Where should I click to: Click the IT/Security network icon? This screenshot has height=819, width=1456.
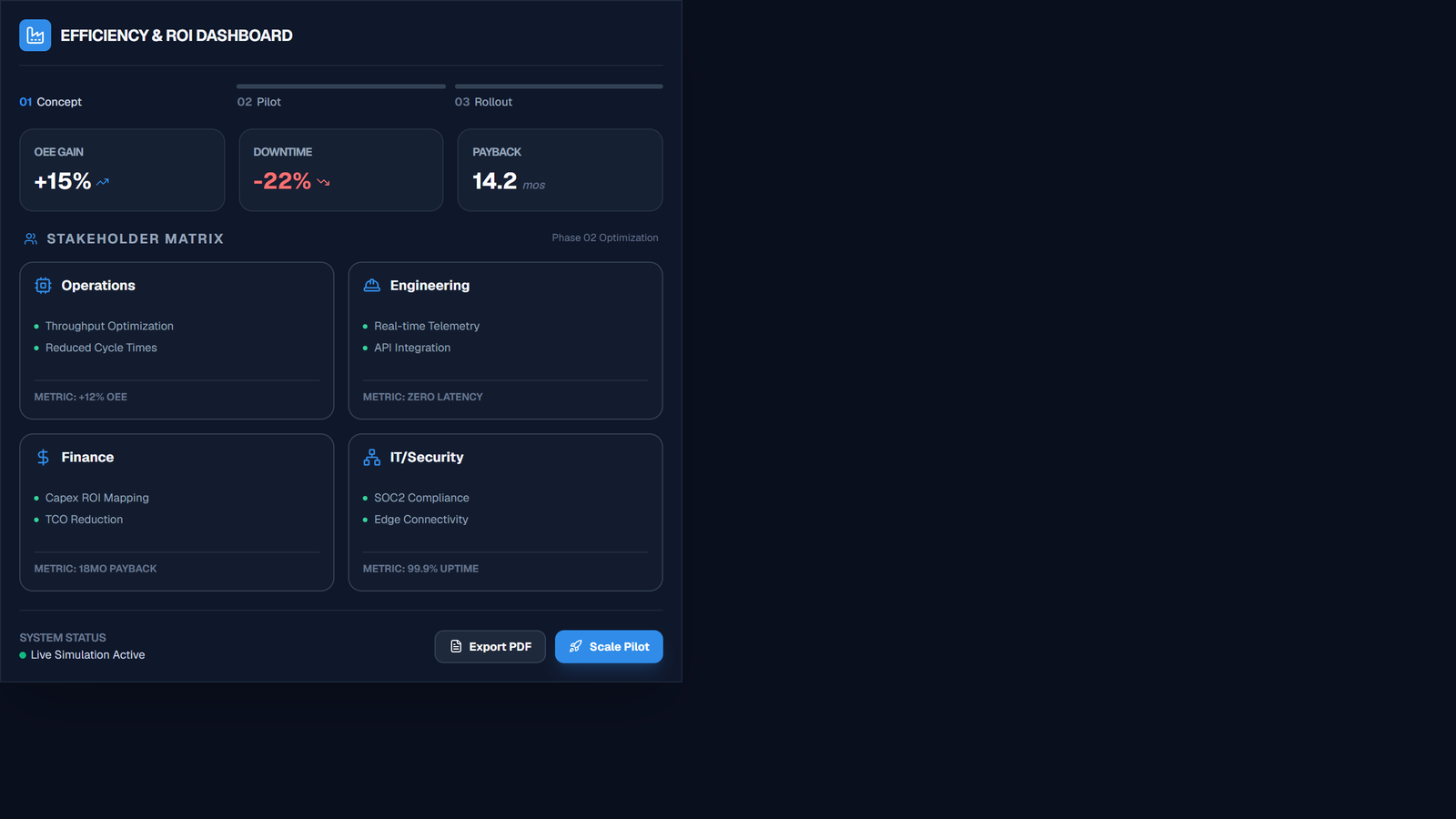tap(370, 457)
